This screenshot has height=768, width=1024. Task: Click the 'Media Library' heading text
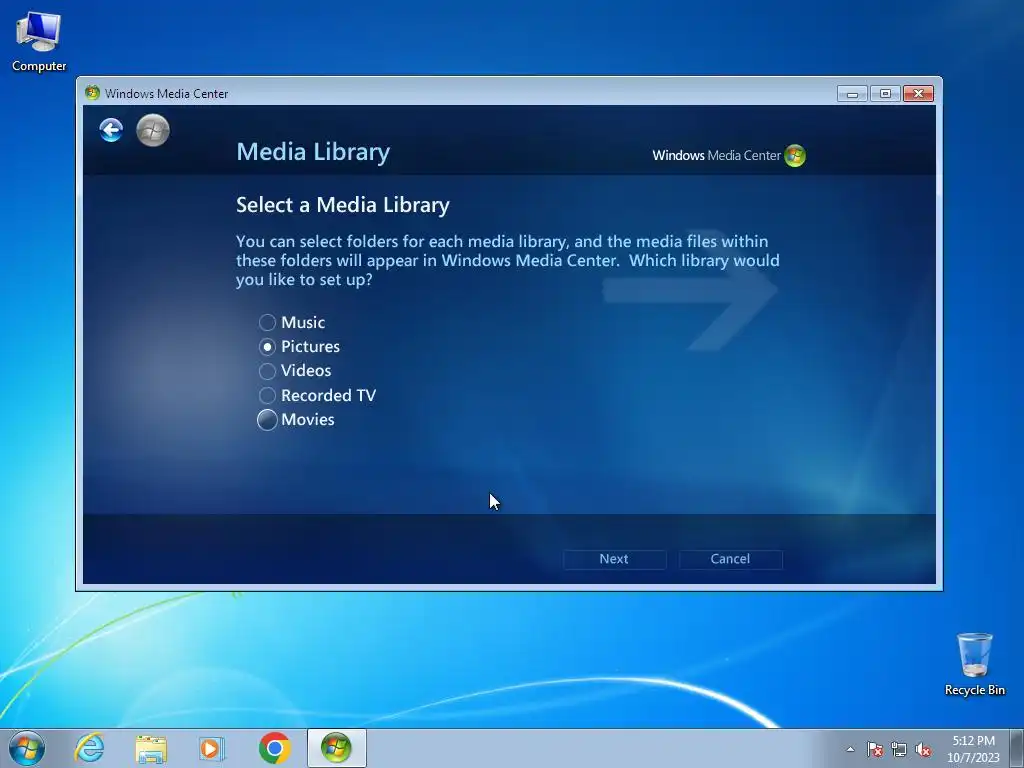pyautogui.click(x=313, y=152)
